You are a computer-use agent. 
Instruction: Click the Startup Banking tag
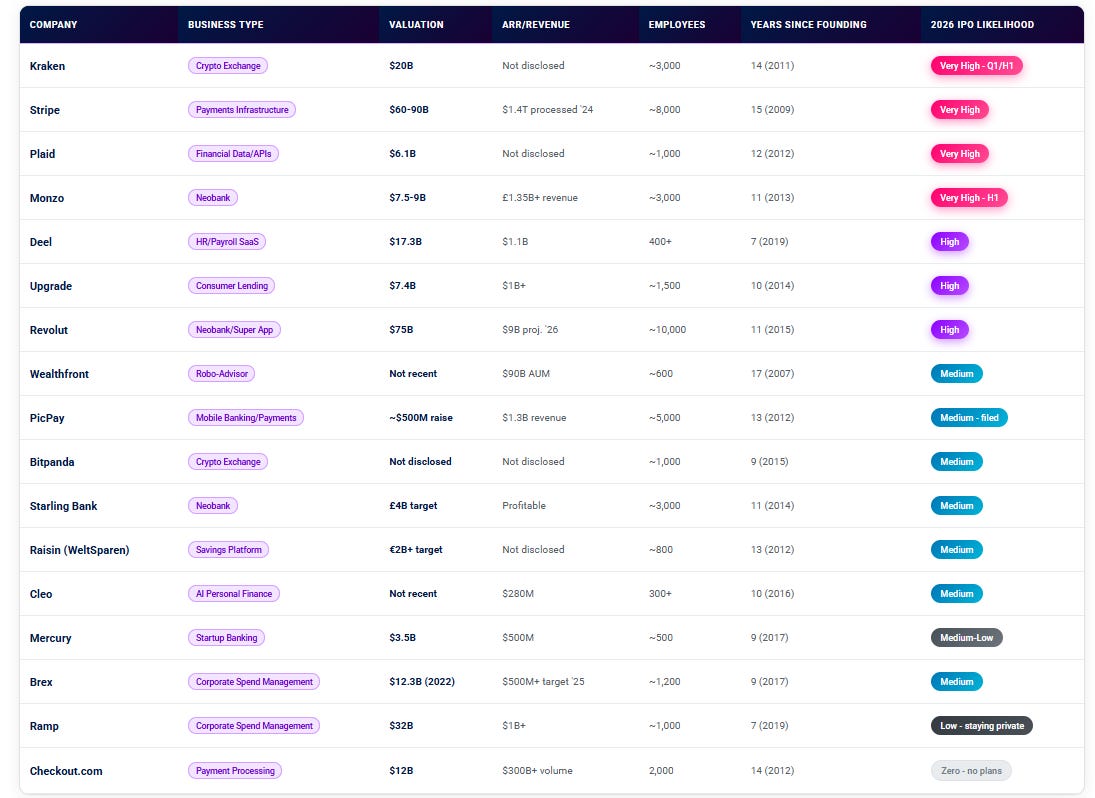[x=226, y=637]
